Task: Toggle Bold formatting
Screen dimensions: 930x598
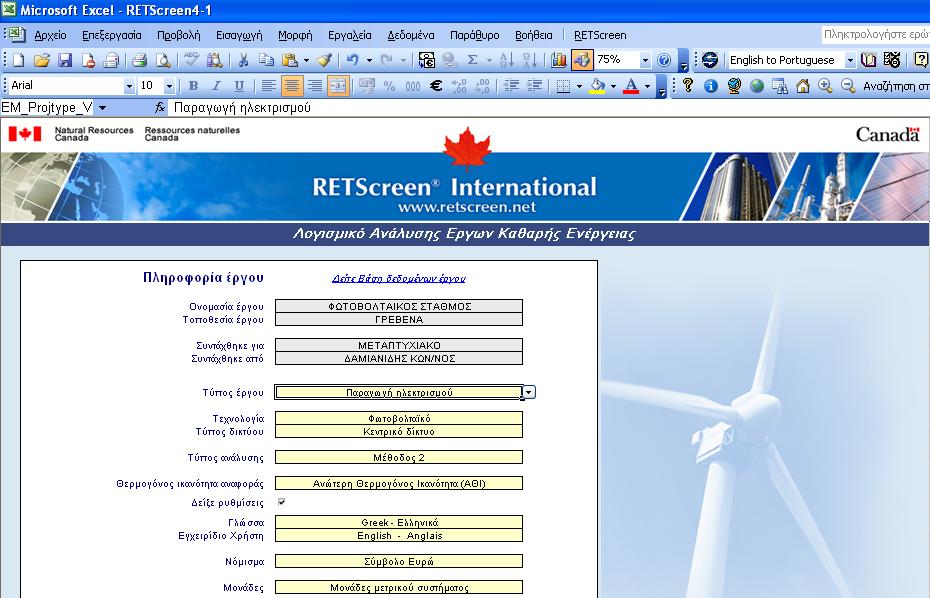Action: (x=193, y=86)
